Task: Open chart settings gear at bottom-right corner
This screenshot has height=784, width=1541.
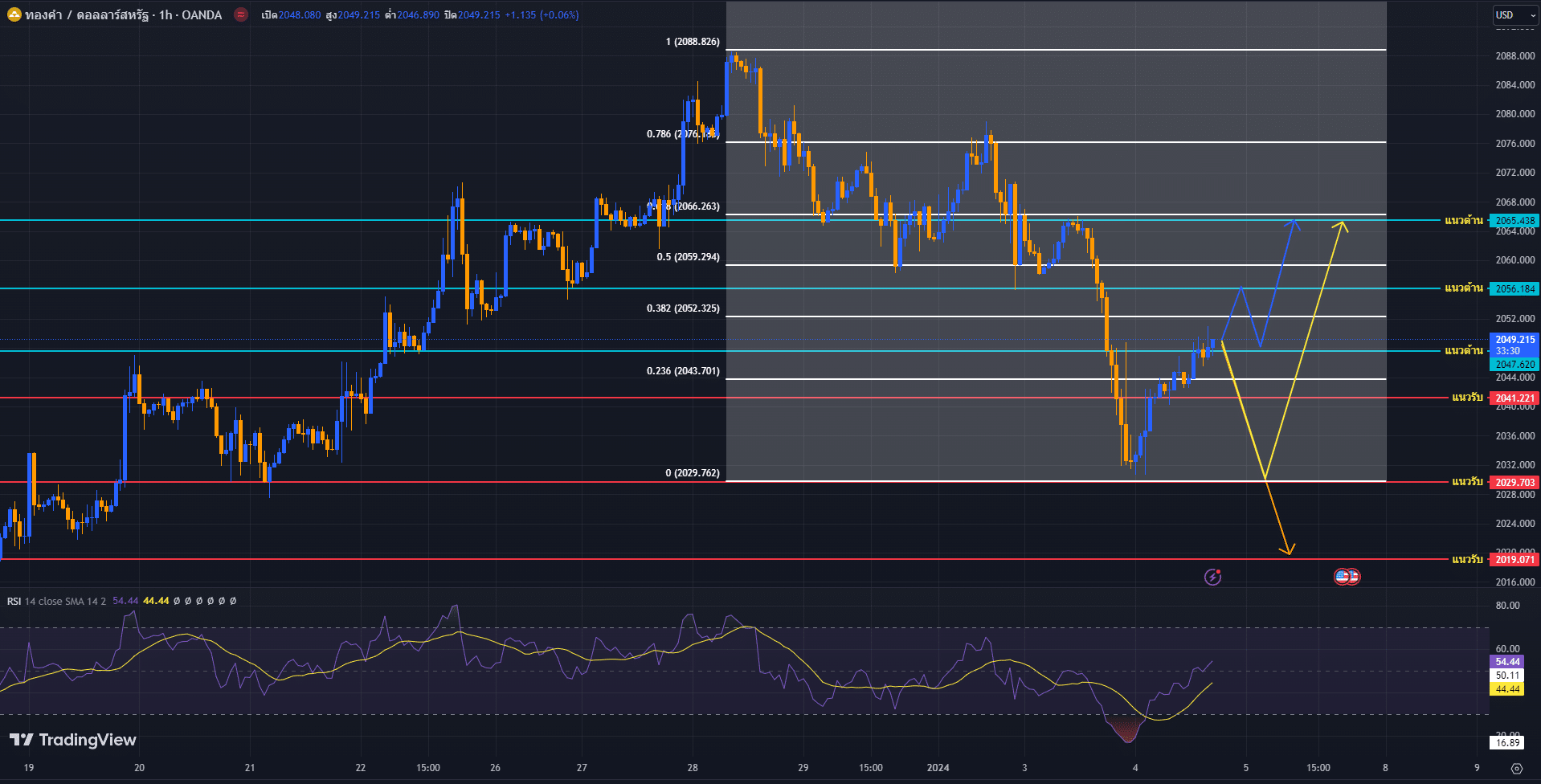Action: tap(1516, 768)
